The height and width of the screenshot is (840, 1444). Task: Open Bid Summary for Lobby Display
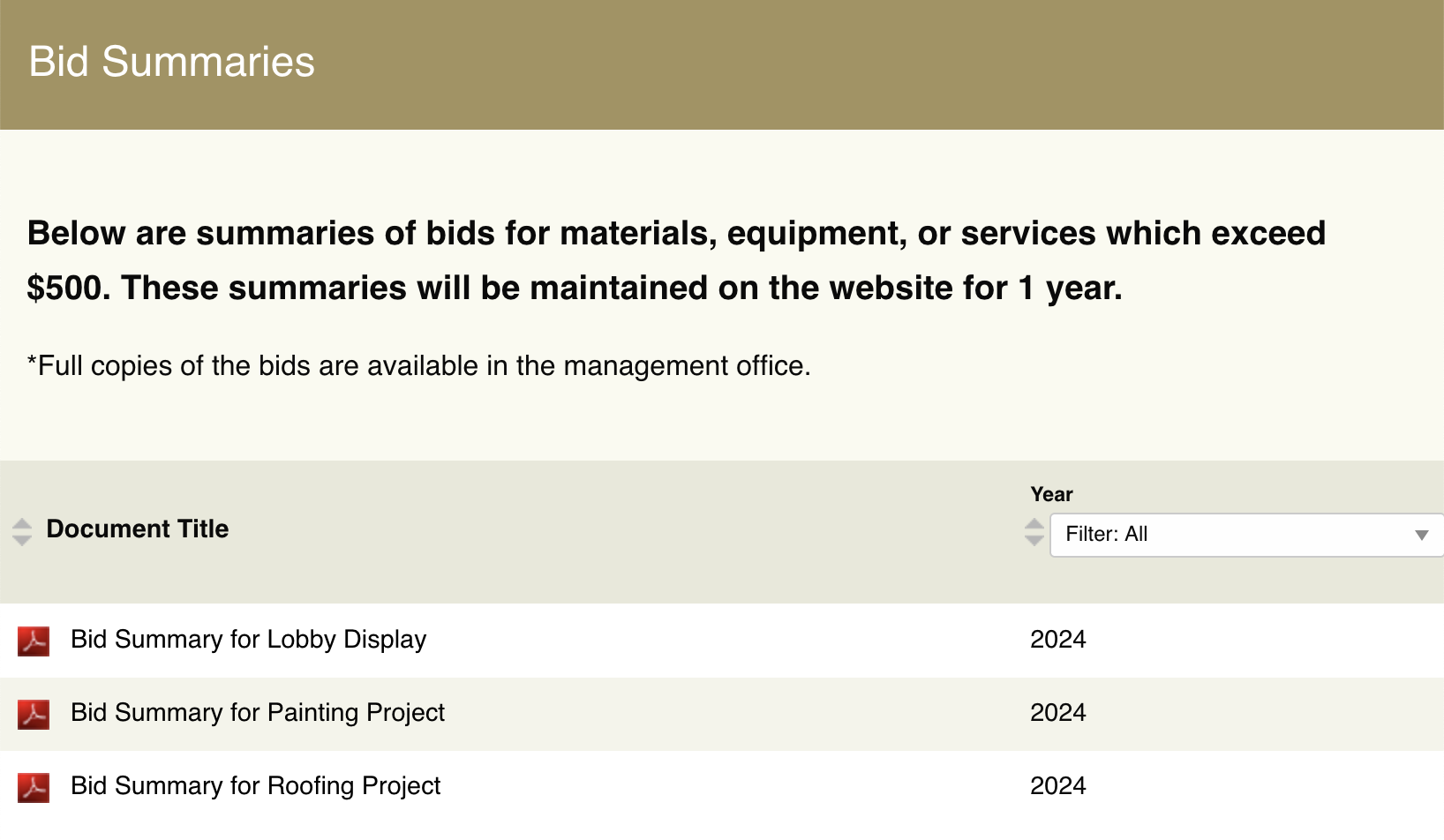point(248,640)
